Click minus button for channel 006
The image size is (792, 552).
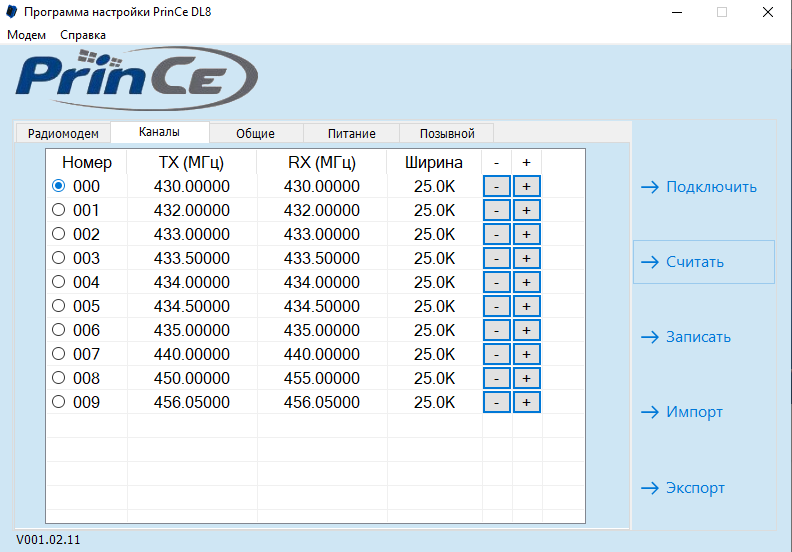(497, 330)
